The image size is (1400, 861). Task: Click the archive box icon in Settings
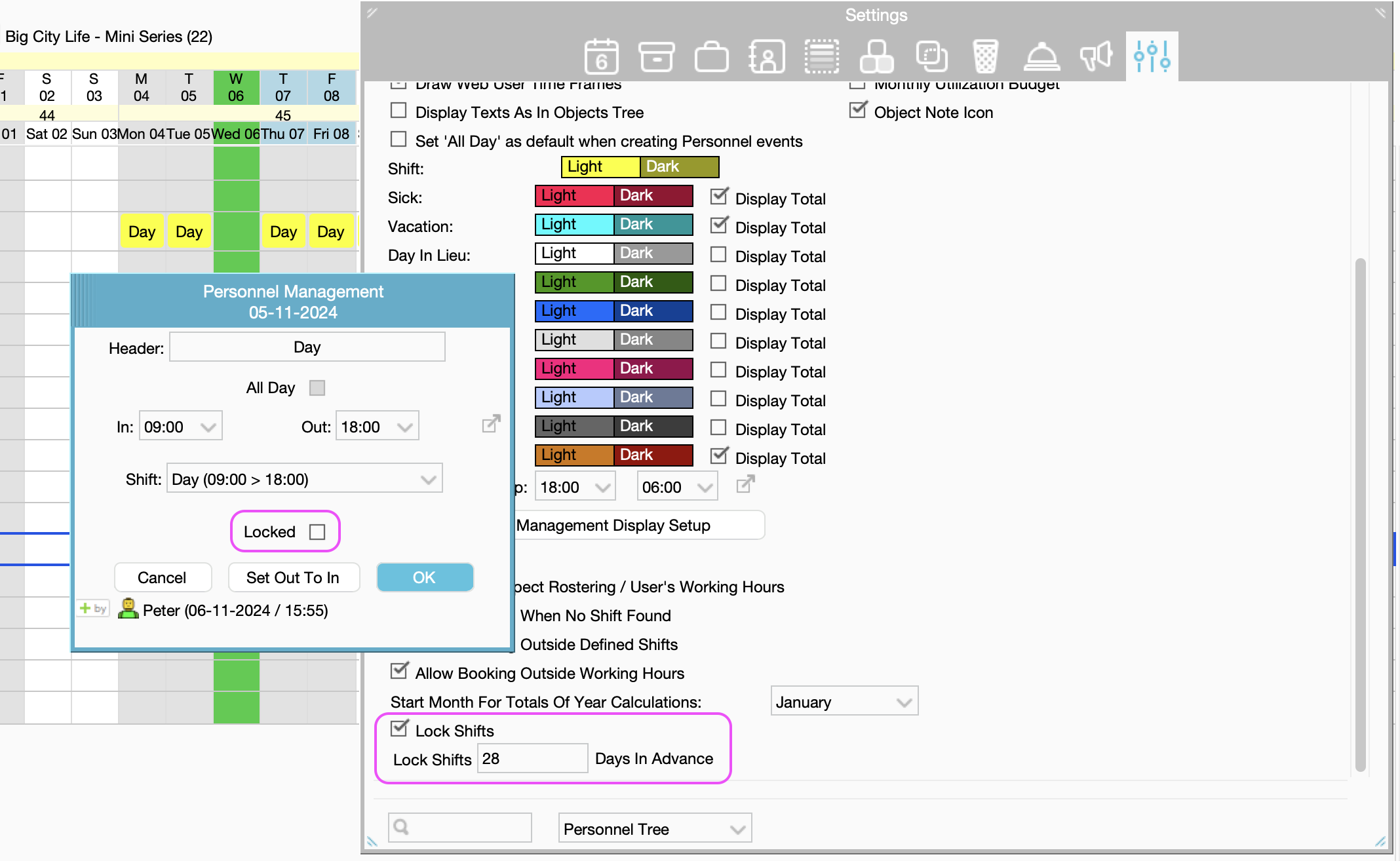(656, 56)
